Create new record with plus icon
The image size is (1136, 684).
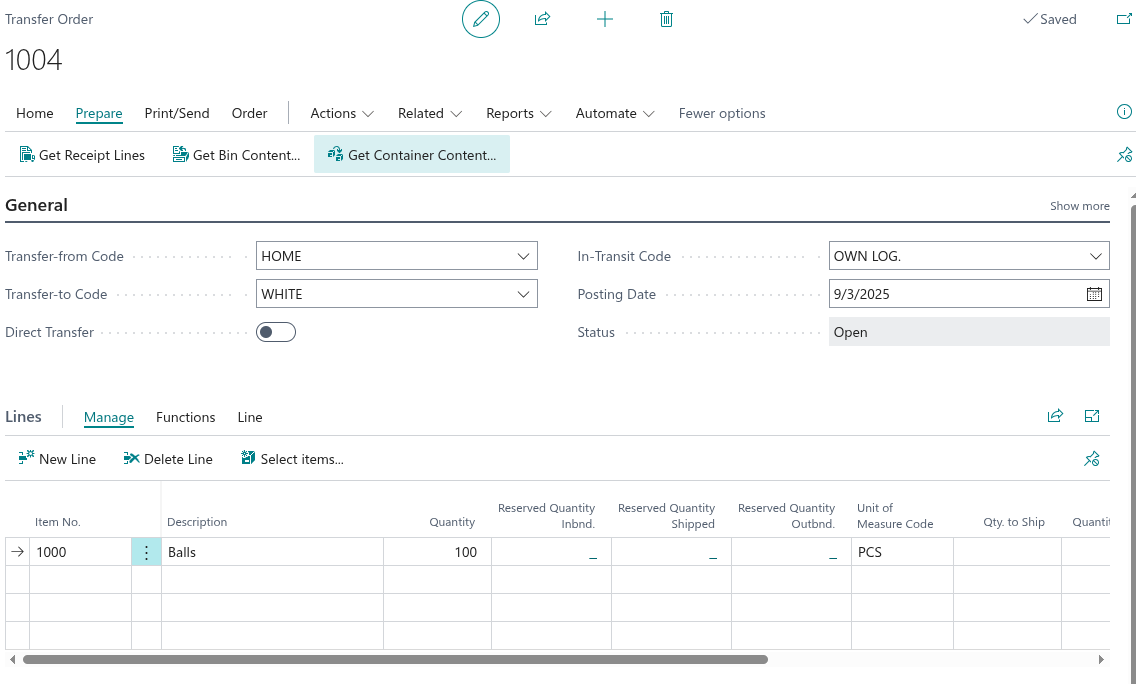605,19
